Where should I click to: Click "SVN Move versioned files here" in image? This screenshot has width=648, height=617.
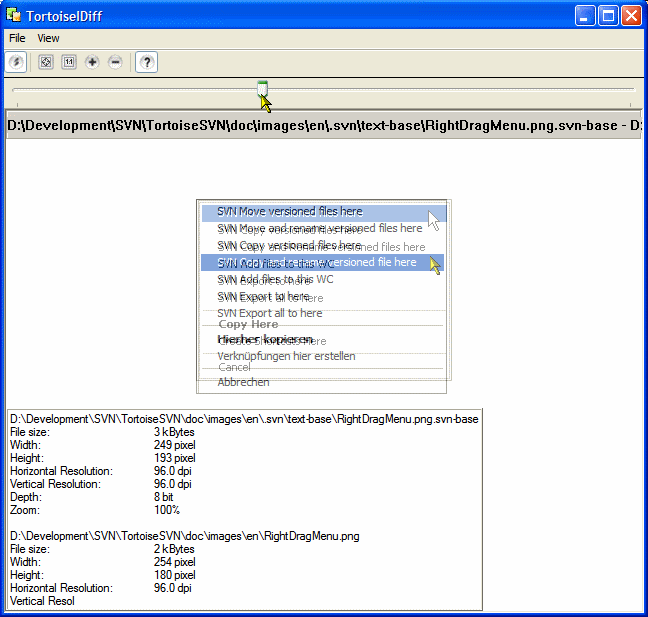click(x=289, y=212)
